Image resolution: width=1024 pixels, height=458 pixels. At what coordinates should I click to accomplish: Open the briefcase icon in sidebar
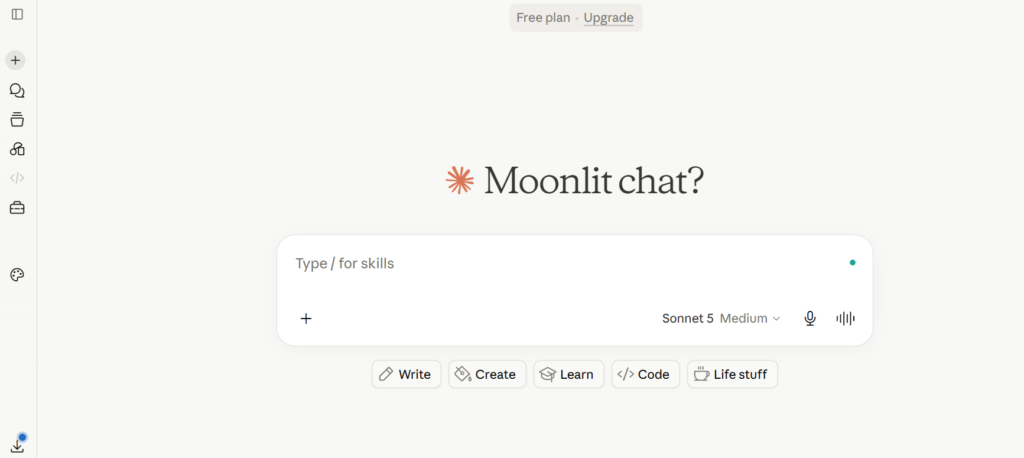[17, 208]
